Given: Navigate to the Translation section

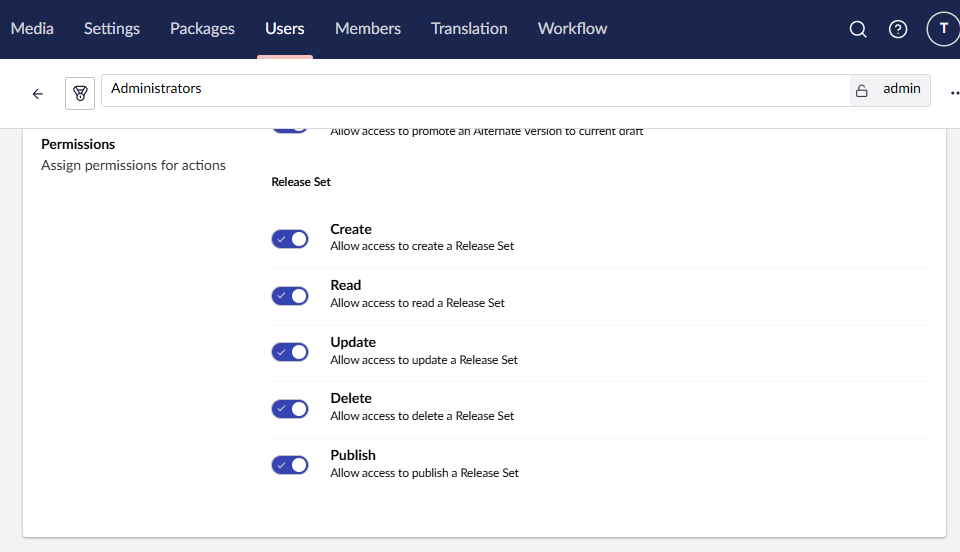Looking at the screenshot, I should (x=469, y=29).
